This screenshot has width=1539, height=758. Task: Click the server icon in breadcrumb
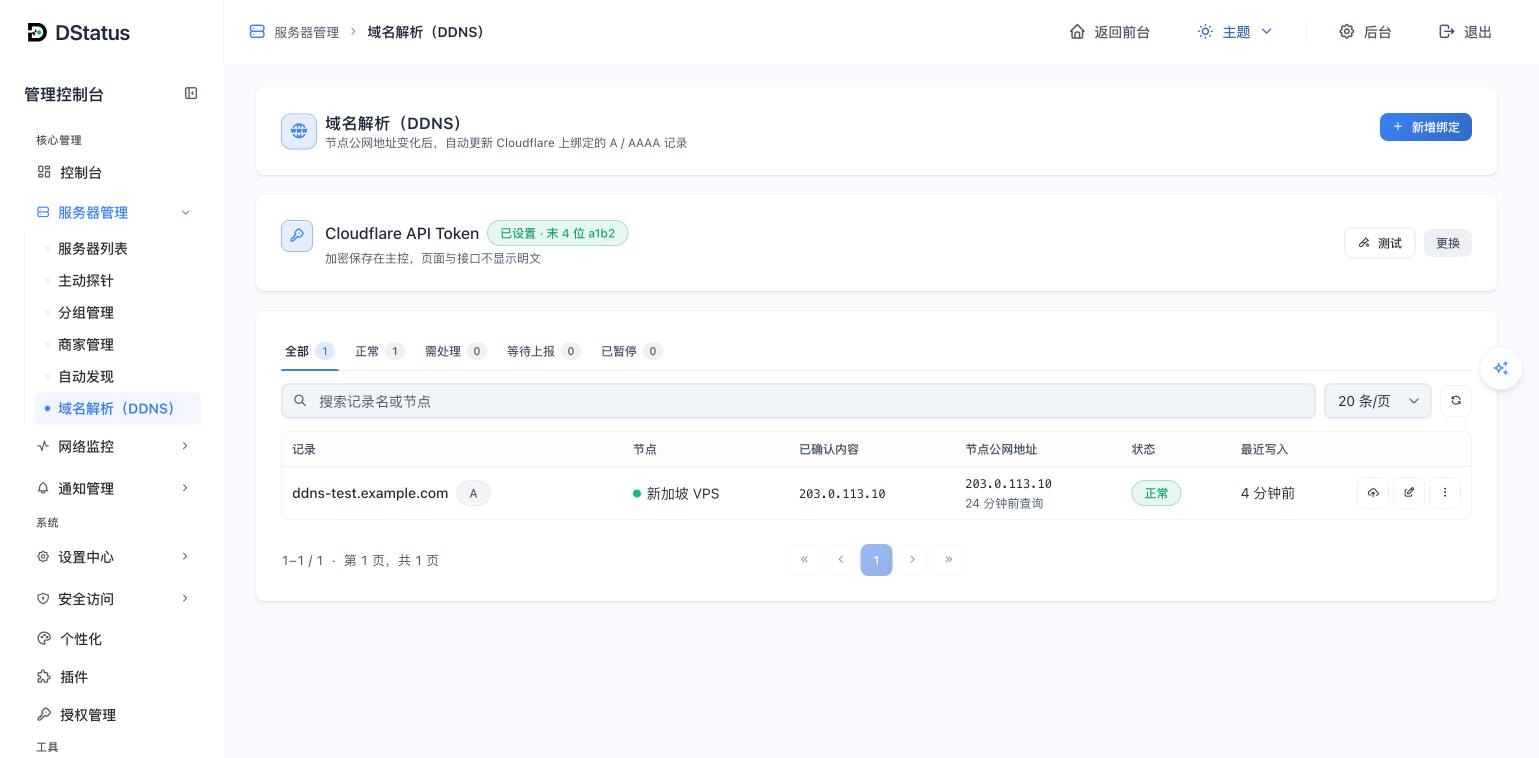(257, 32)
